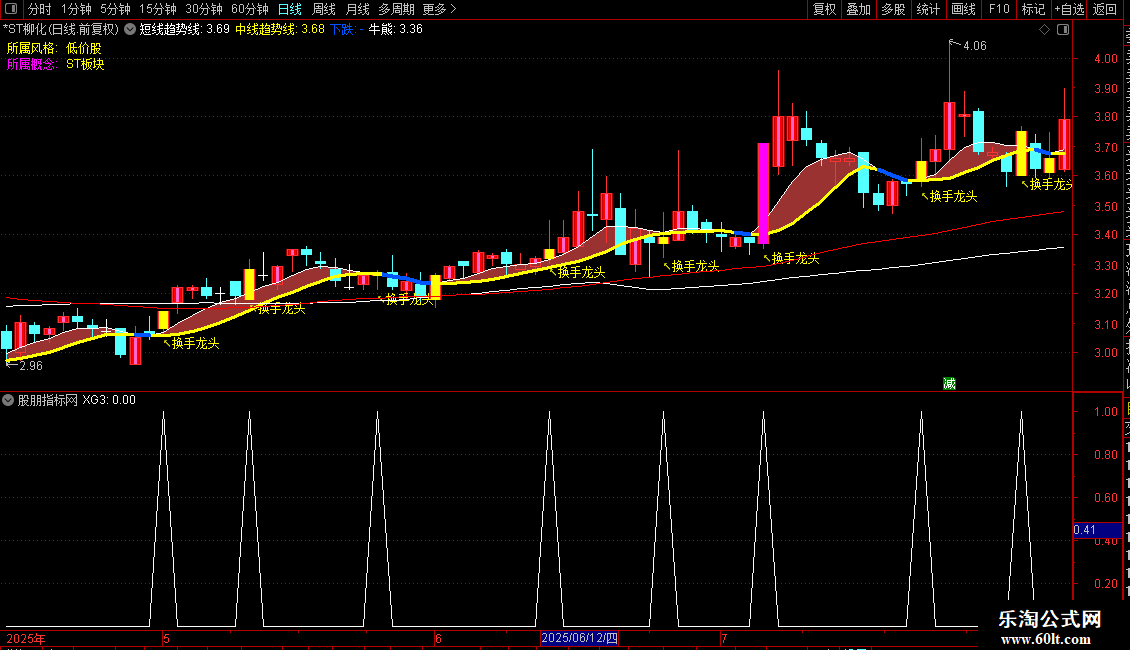Open the 复权 adjustment option
1130x650 pixels.
[824, 9]
